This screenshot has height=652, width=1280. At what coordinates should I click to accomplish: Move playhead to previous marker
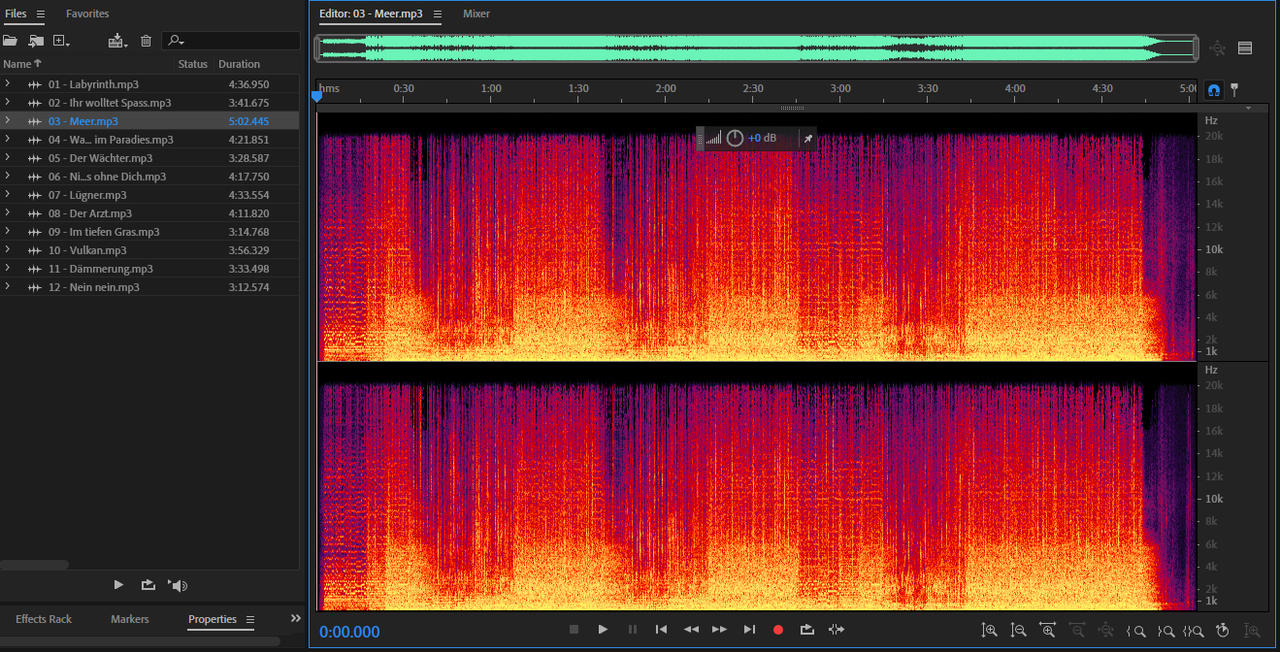click(x=661, y=629)
